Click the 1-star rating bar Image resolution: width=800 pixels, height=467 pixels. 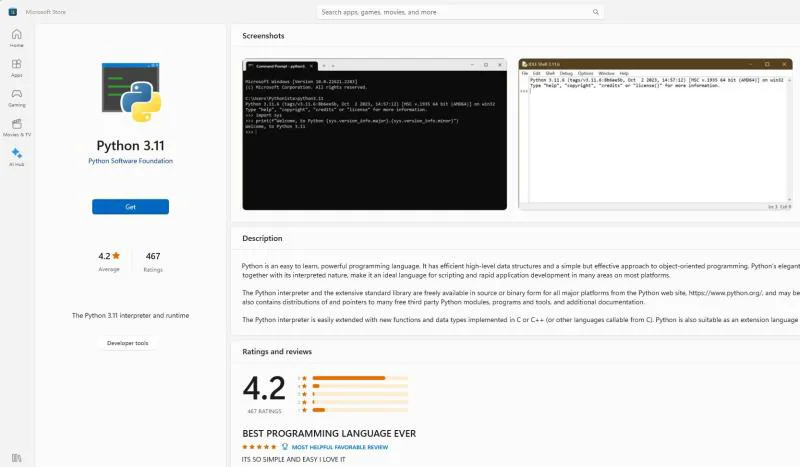[360, 410]
